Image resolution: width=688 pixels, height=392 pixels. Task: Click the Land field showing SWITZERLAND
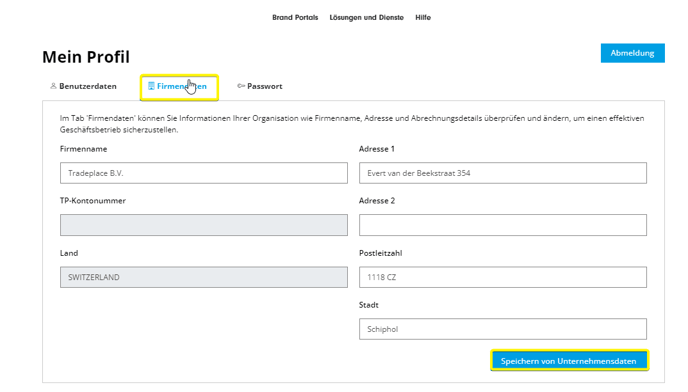(x=204, y=277)
